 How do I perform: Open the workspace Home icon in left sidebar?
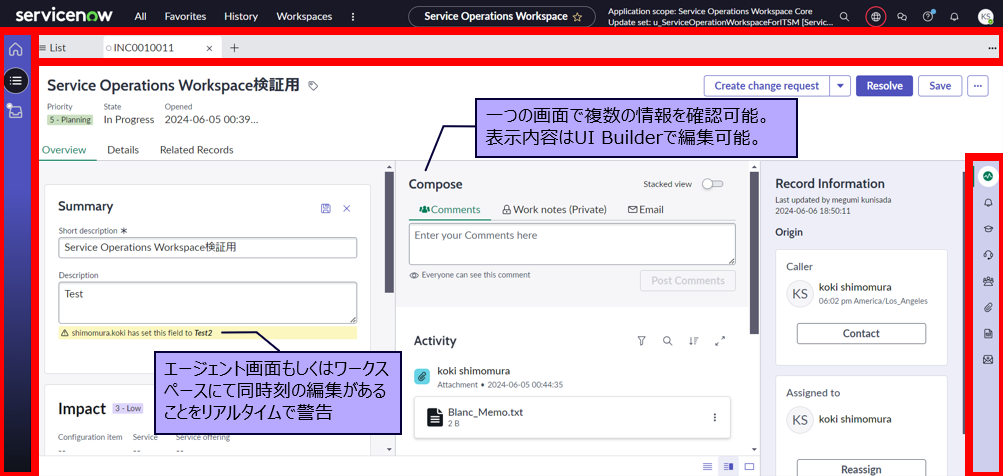(15, 49)
